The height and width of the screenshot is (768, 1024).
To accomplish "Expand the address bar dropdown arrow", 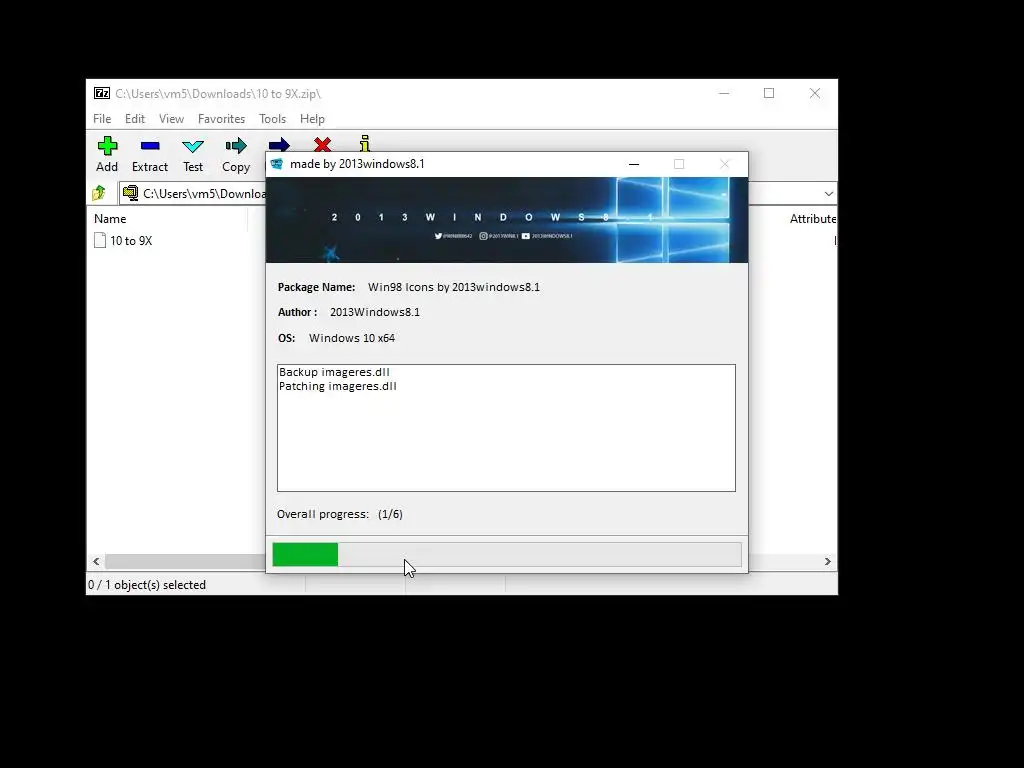I will [x=829, y=193].
